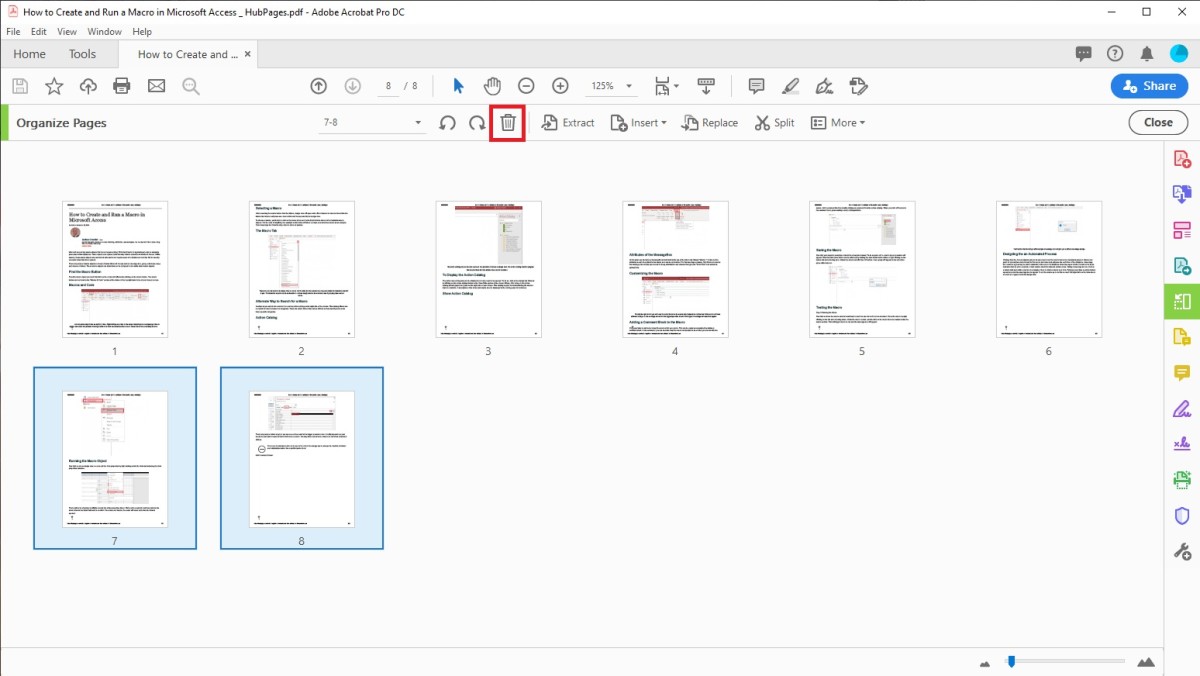The width and height of the screenshot is (1200, 676).
Task: Select the Extract pages tool
Action: (x=568, y=122)
